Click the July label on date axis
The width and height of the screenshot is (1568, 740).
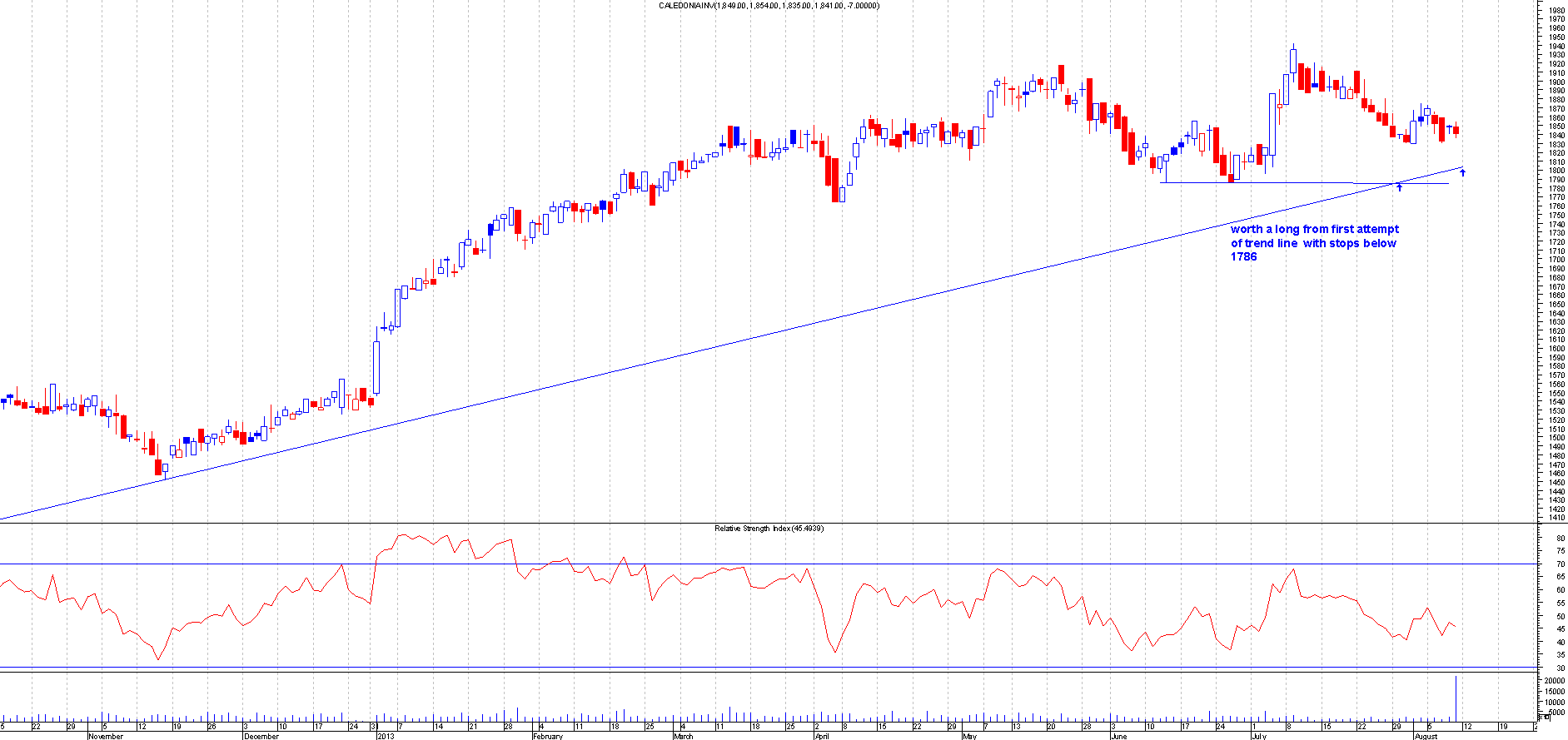1258,736
